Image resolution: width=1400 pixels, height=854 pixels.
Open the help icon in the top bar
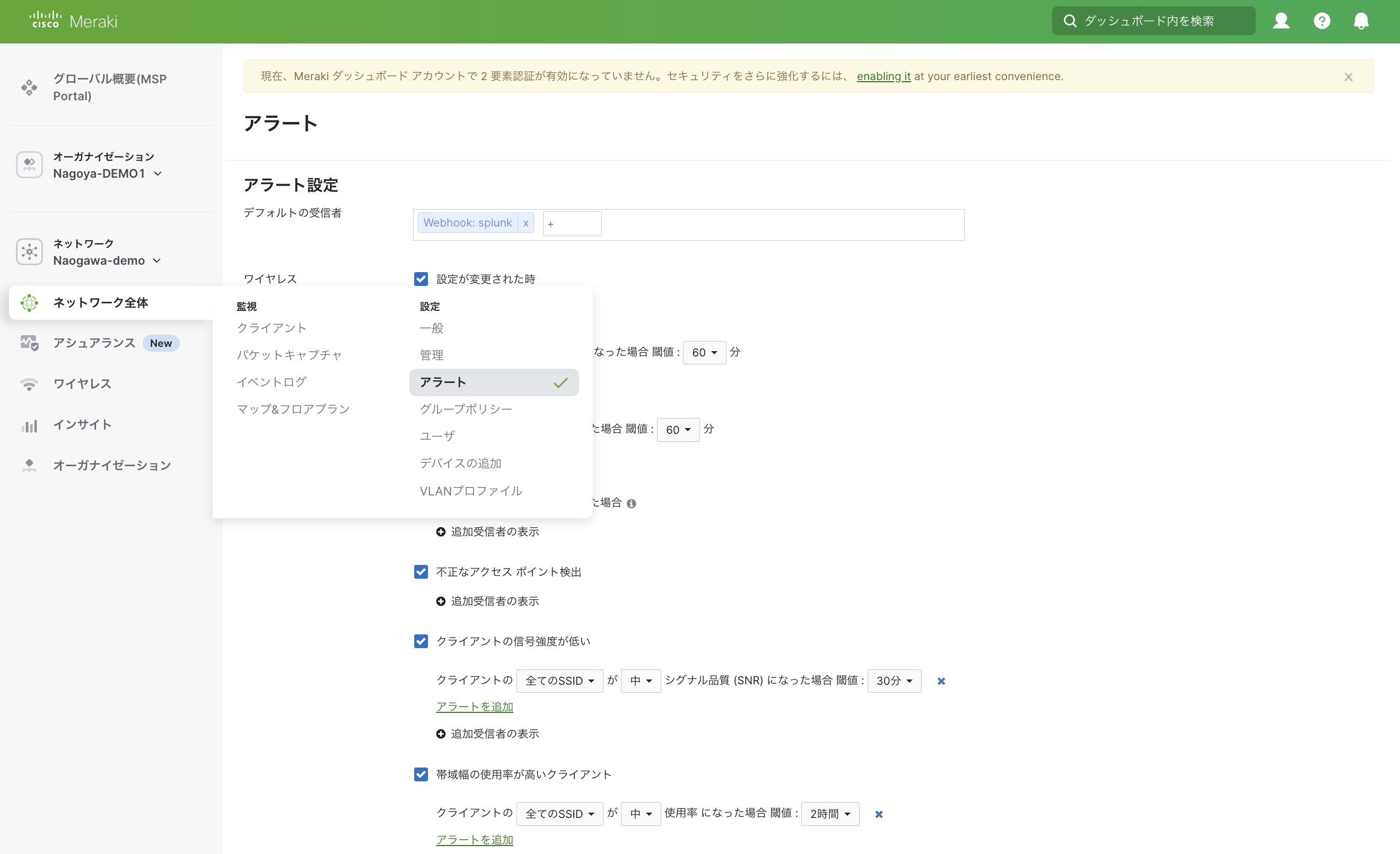point(1322,21)
